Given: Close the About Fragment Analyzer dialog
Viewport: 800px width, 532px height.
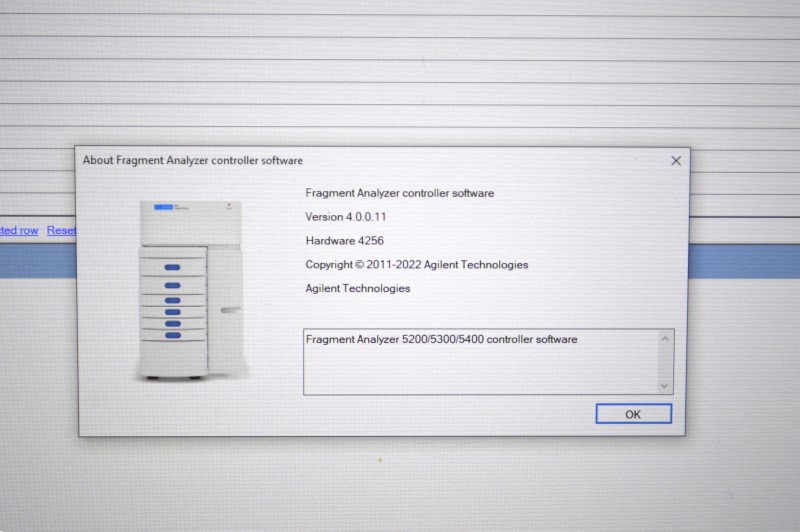Looking at the screenshot, I should 676,161.
